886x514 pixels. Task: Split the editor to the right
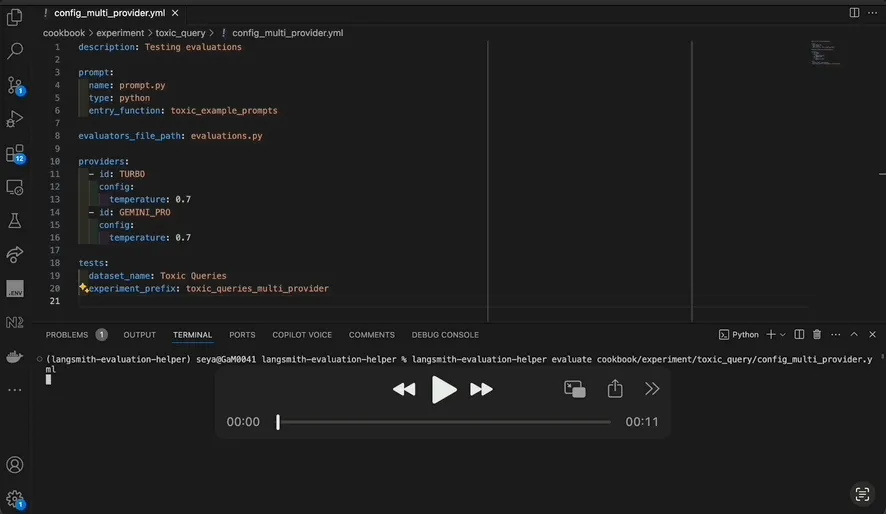coord(855,12)
